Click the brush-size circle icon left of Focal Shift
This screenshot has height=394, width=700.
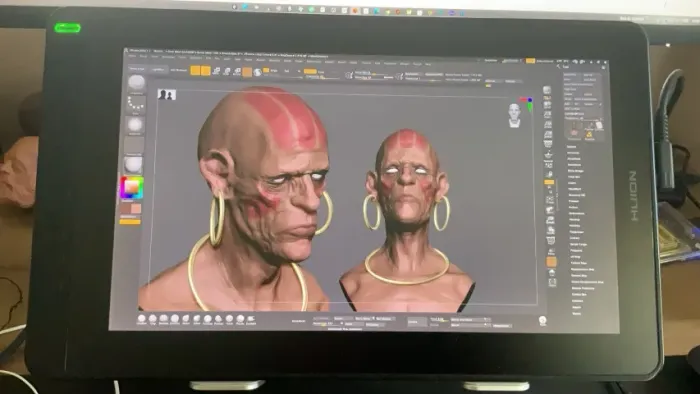(x=349, y=75)
